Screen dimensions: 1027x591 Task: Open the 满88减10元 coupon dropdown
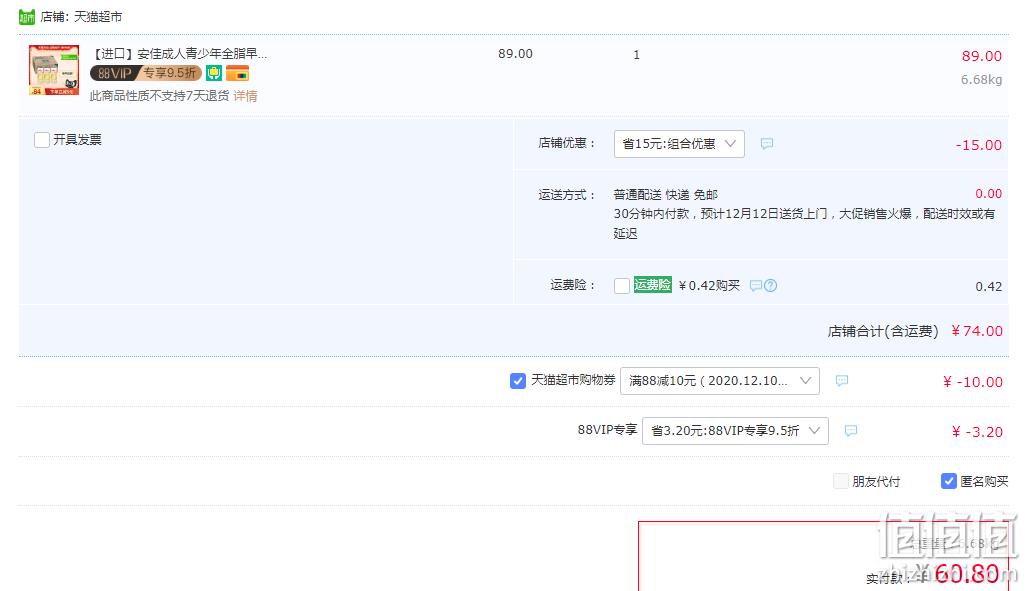[x=719, y=381]
